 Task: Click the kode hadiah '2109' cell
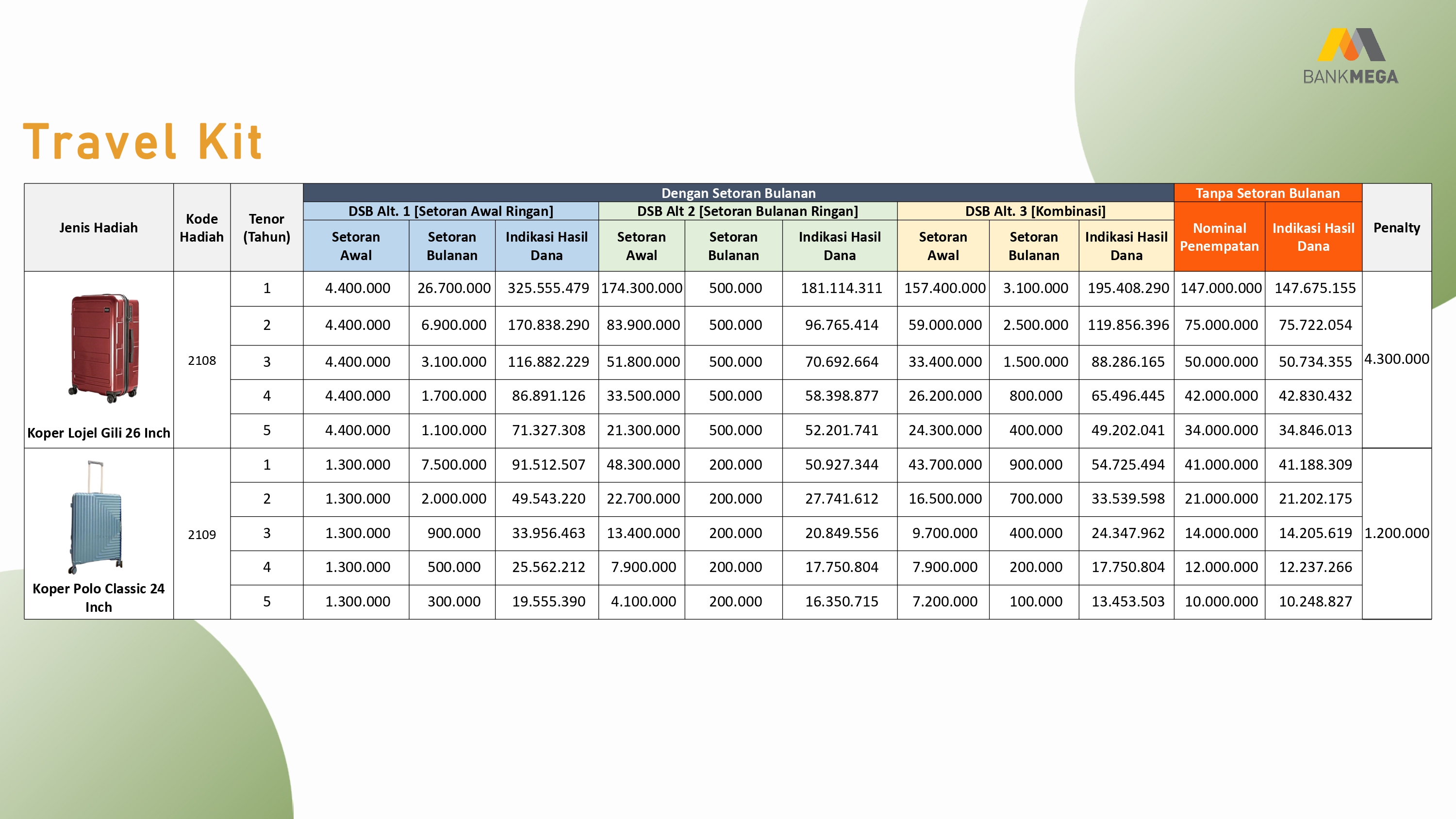(202, 534)
